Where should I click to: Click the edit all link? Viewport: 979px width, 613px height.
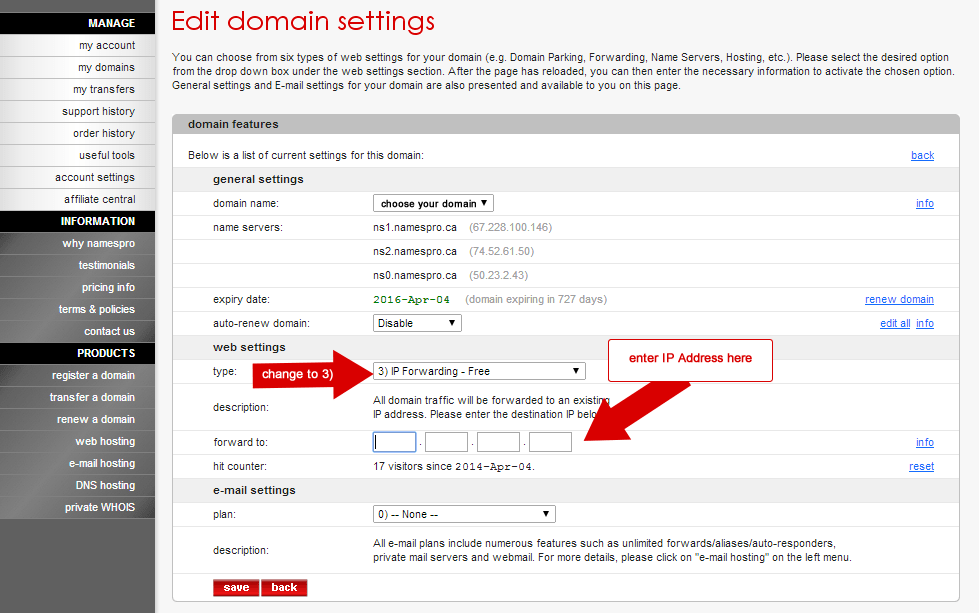pyautogui.click(x=894, y=323)
